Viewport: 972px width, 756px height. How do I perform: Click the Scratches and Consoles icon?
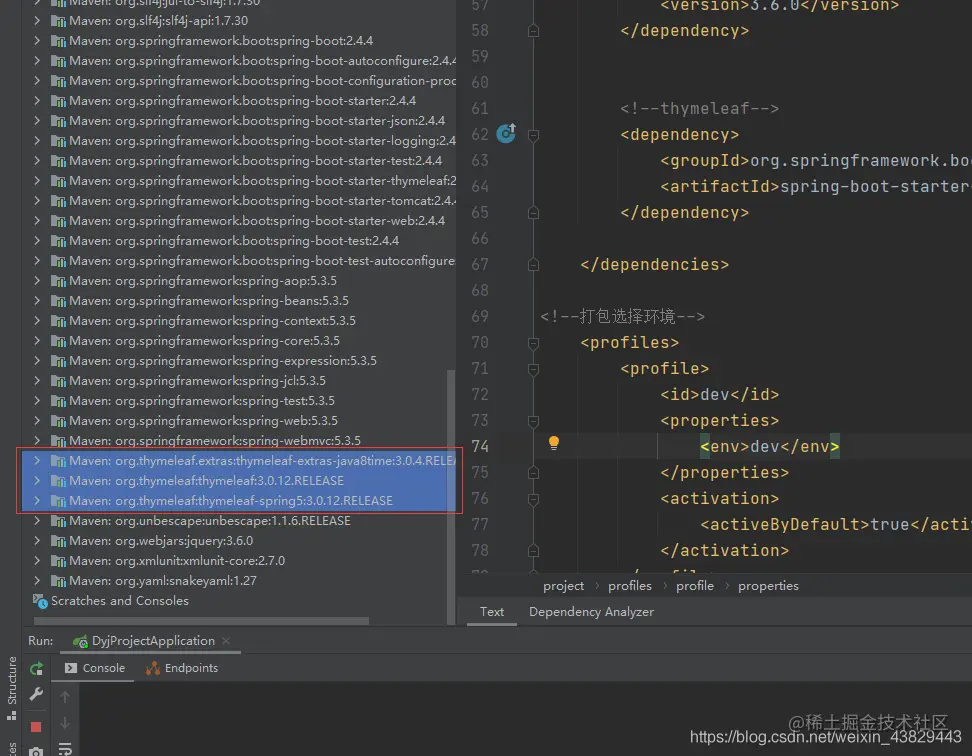click(40, 601)
